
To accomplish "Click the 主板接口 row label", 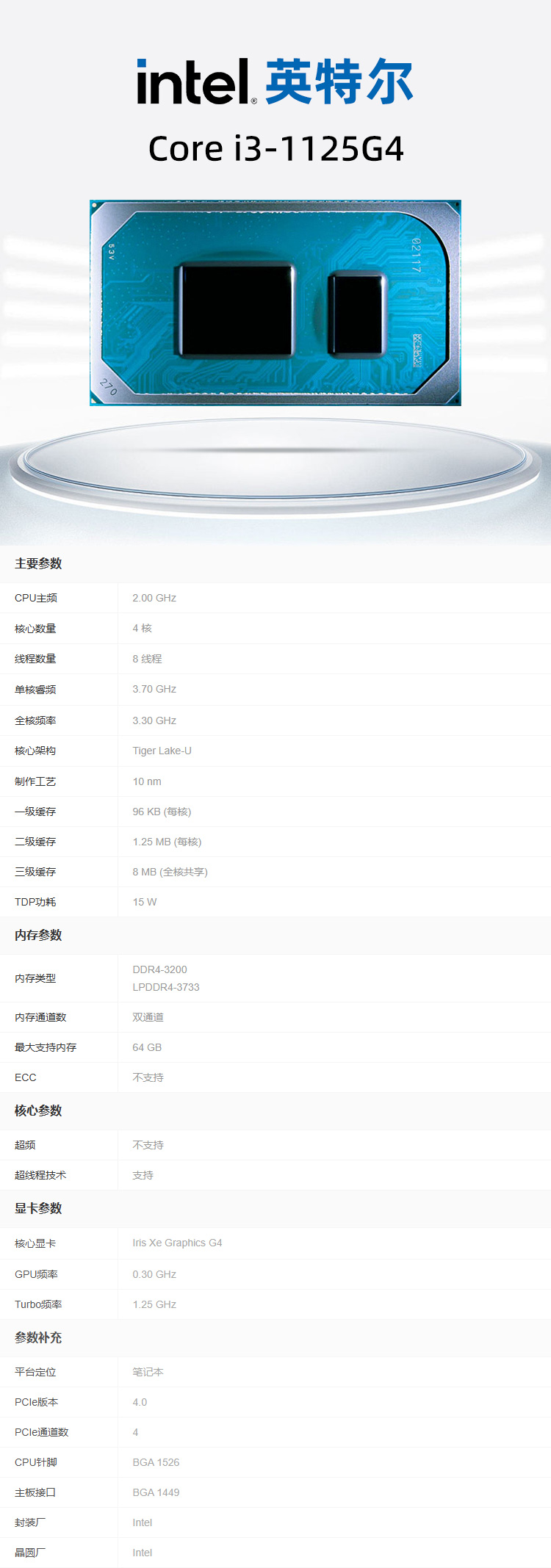I will click(35, 1492).
